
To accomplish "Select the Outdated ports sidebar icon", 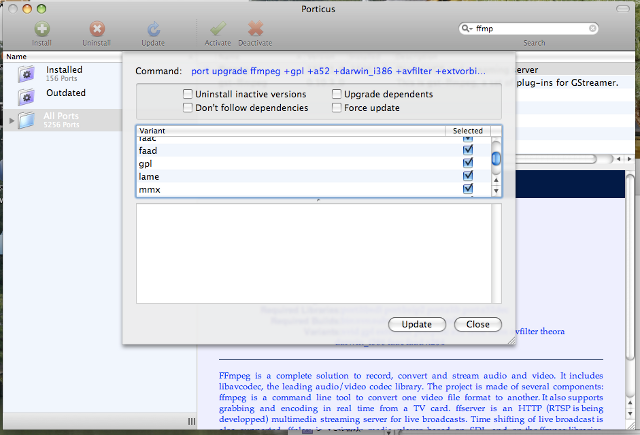I will pyautogui.click(x=26, y=96).
